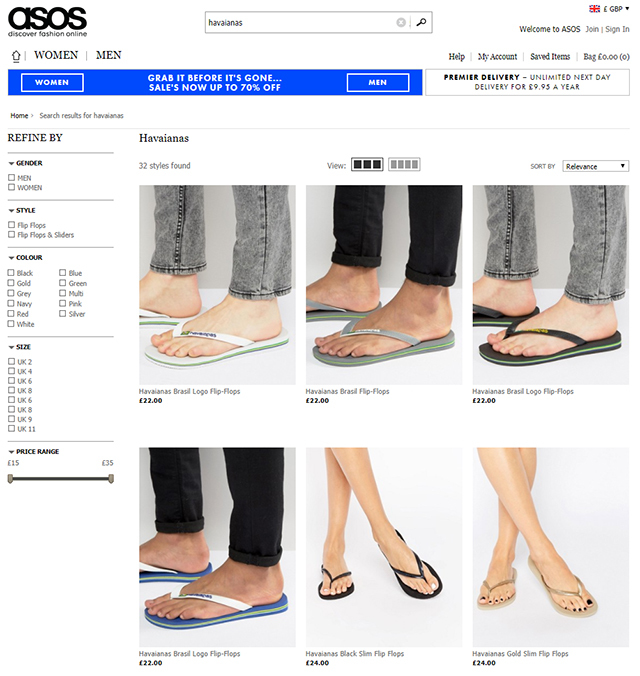Clear the search field with the X icon
This screenshot has height=676, width=640.
[x=401, y=22]
